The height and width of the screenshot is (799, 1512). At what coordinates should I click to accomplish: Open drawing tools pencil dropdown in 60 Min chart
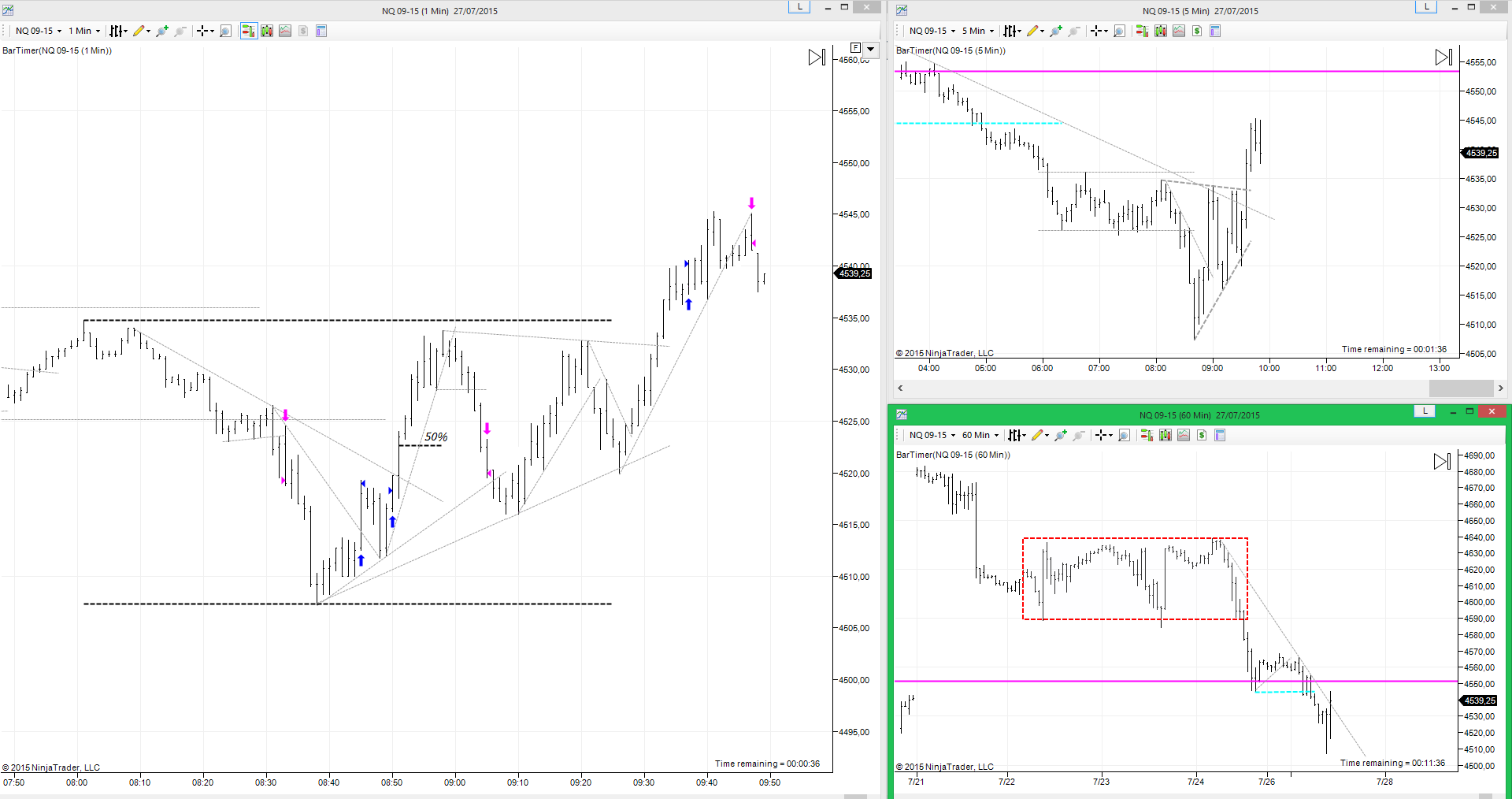pyautogui.click(x=1039, y=435)
